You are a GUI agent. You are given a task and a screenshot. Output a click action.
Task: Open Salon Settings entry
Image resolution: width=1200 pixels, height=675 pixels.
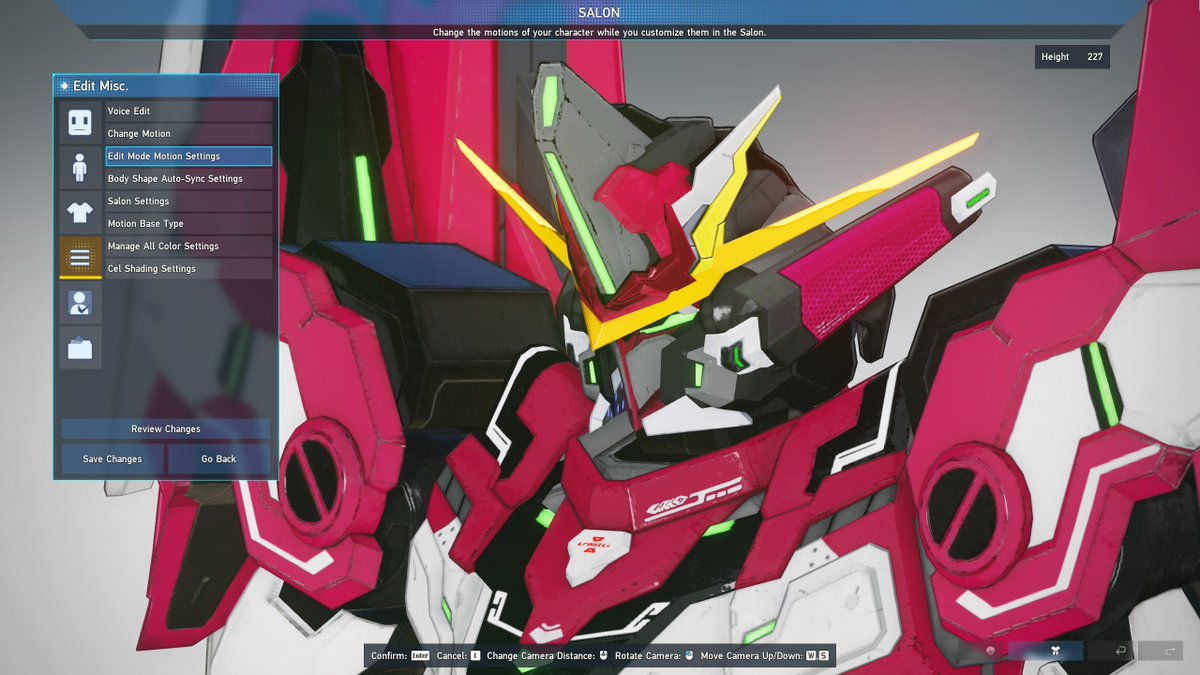coord(189,201)
